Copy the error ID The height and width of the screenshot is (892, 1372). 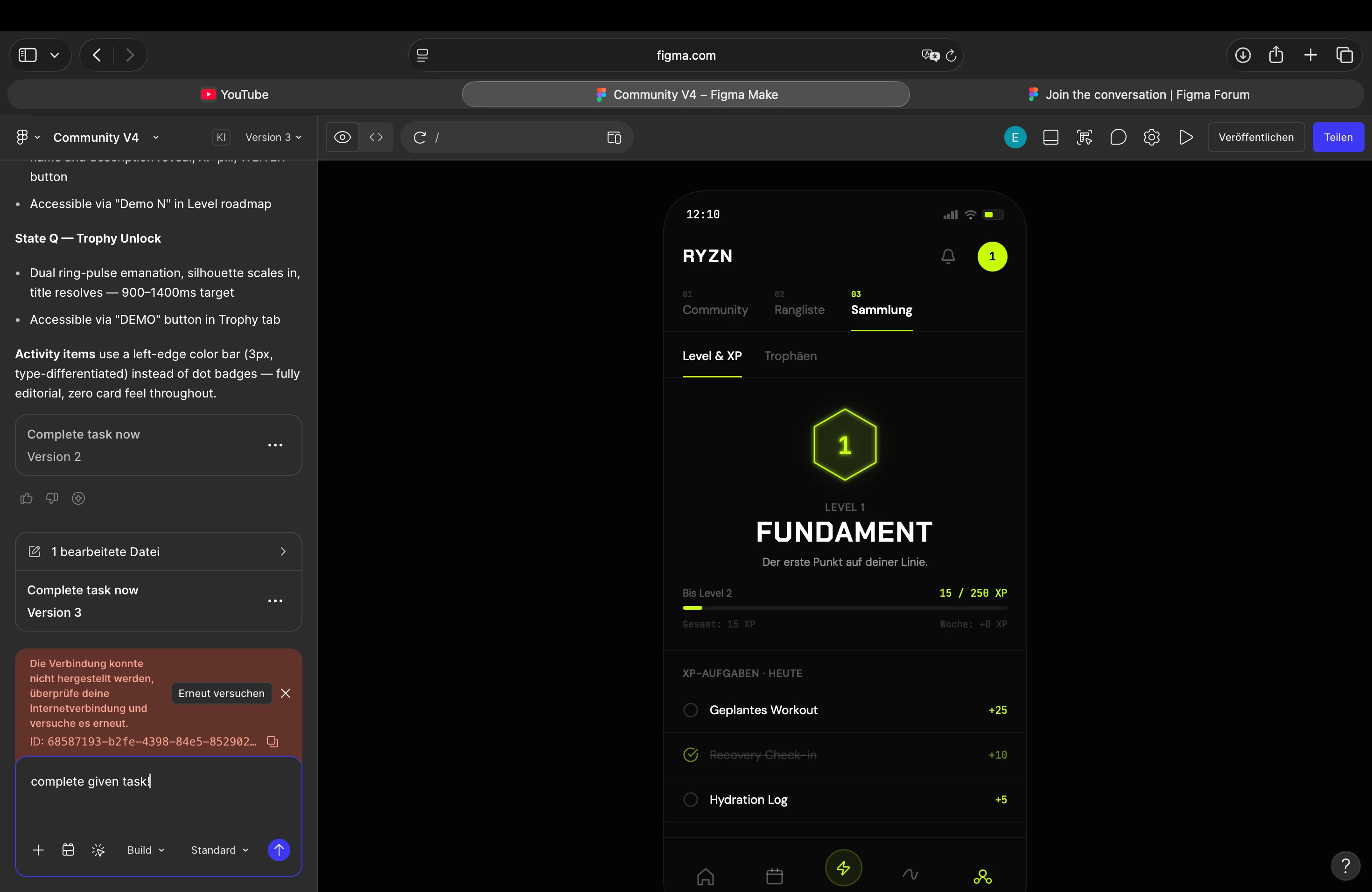click(273, 742)
